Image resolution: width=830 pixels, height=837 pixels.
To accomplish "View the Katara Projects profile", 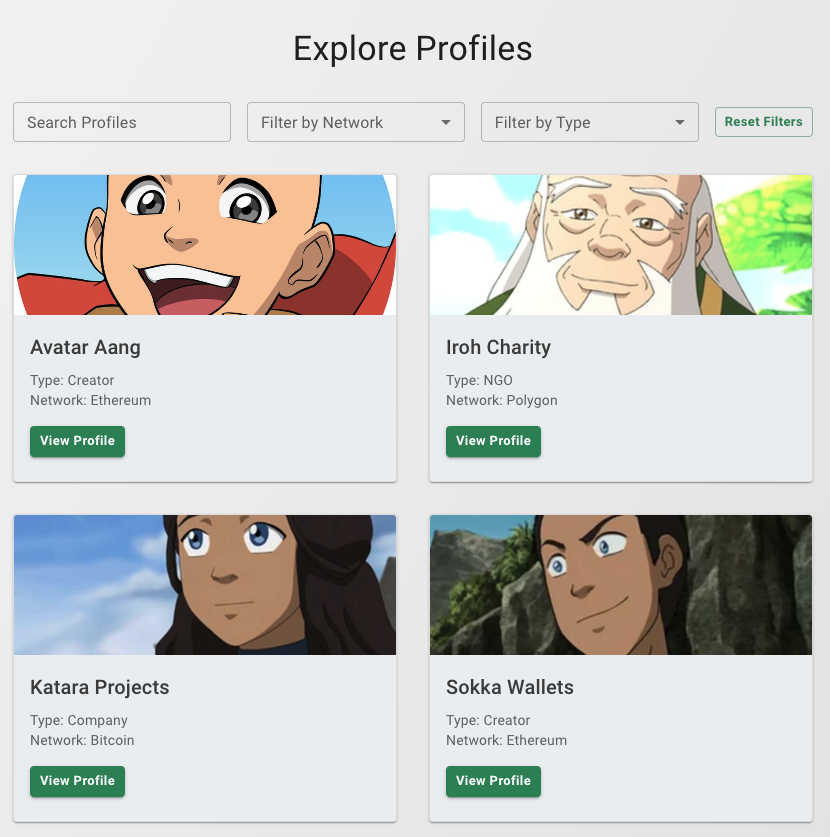I will click(x=77, y=781).
